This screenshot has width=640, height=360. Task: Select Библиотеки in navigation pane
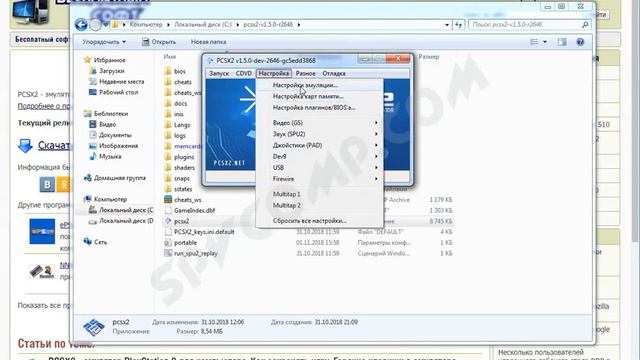[106, 113]
